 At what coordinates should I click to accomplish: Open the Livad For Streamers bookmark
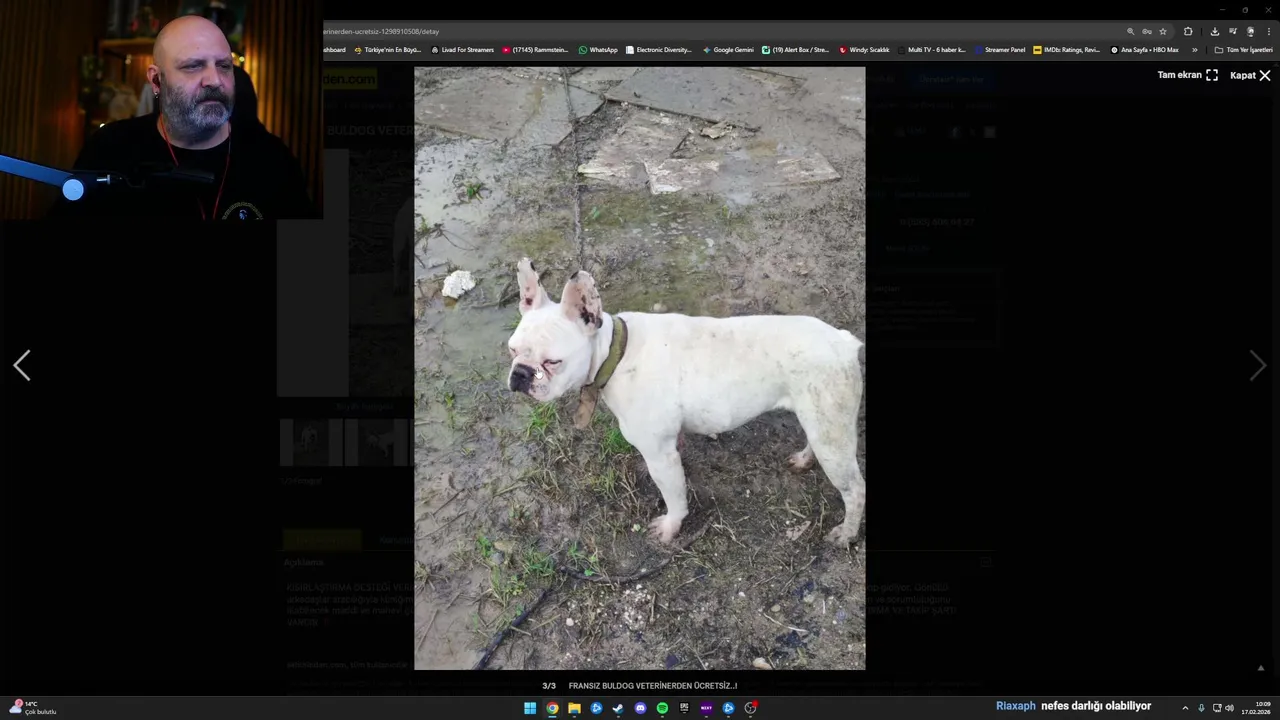point(462,50)
